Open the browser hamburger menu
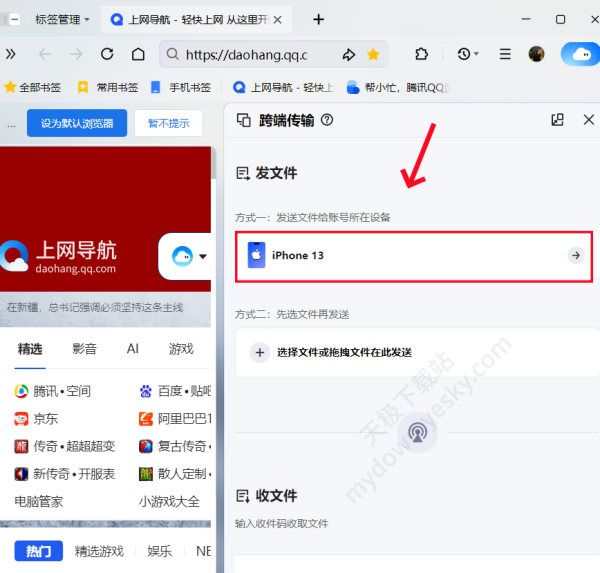The height and width of the screenshot is (573, 600). pyautogui.click(x=505, y=54)
